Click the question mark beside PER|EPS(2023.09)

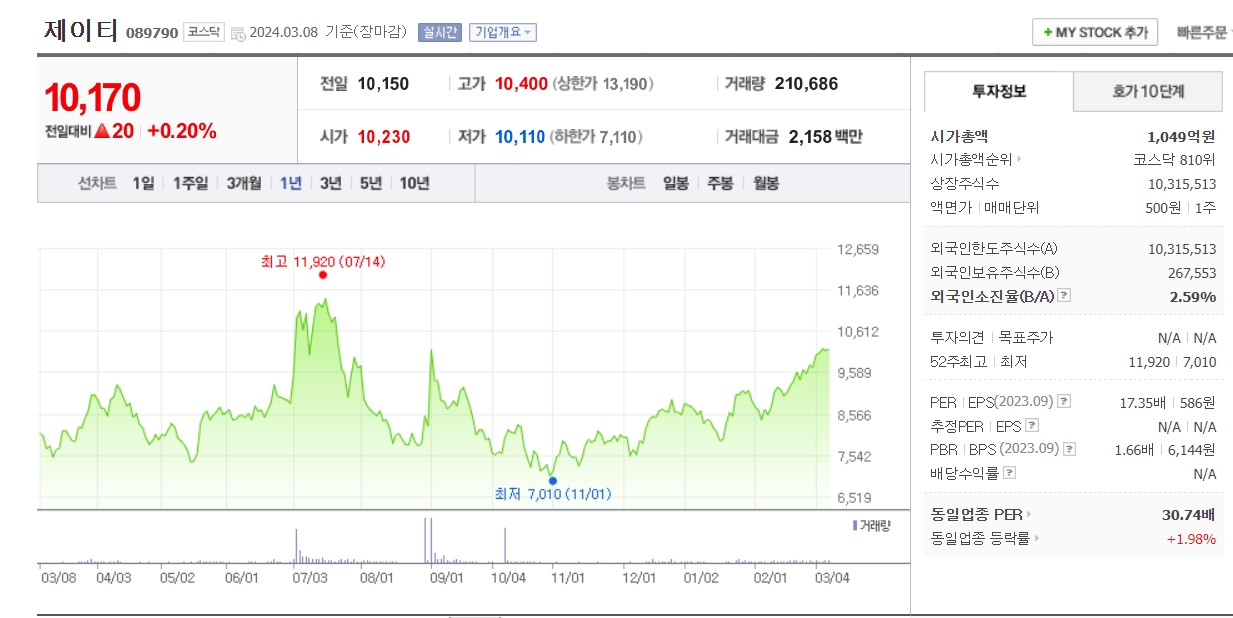click(1064, 402)
